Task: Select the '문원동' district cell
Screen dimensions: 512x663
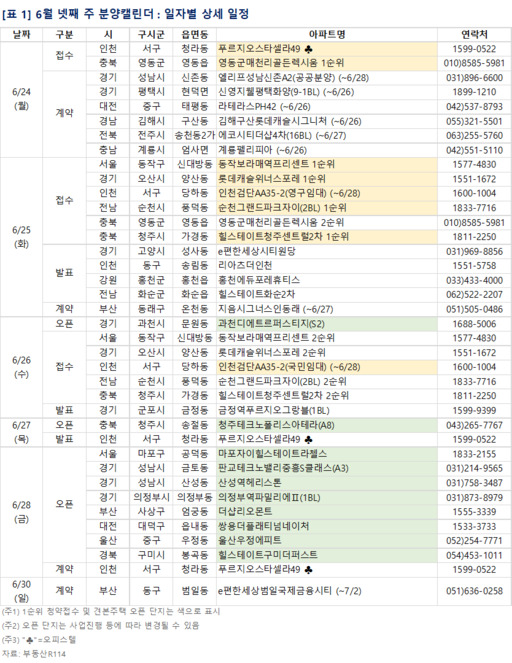Action: coord(194,324)
